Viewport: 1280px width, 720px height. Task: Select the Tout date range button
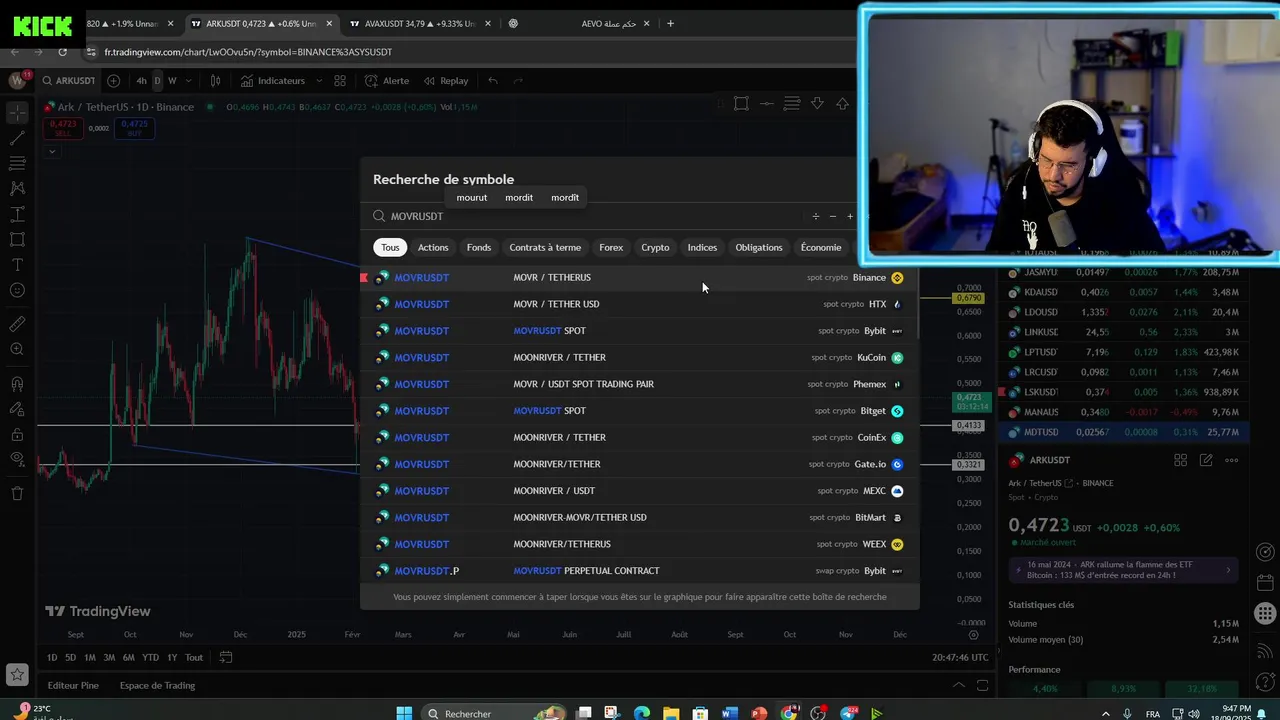click(x=194, y=657)
